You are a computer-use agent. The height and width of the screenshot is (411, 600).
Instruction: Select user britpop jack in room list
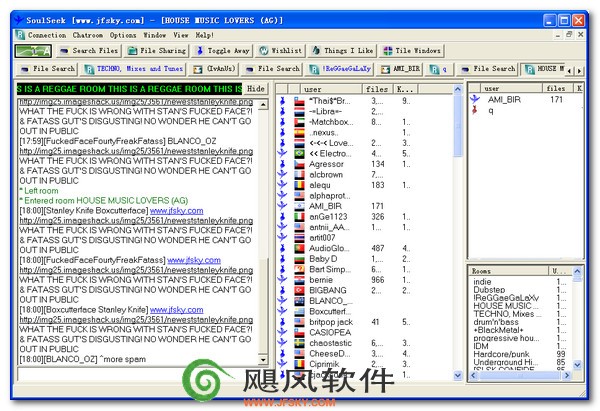331,322
